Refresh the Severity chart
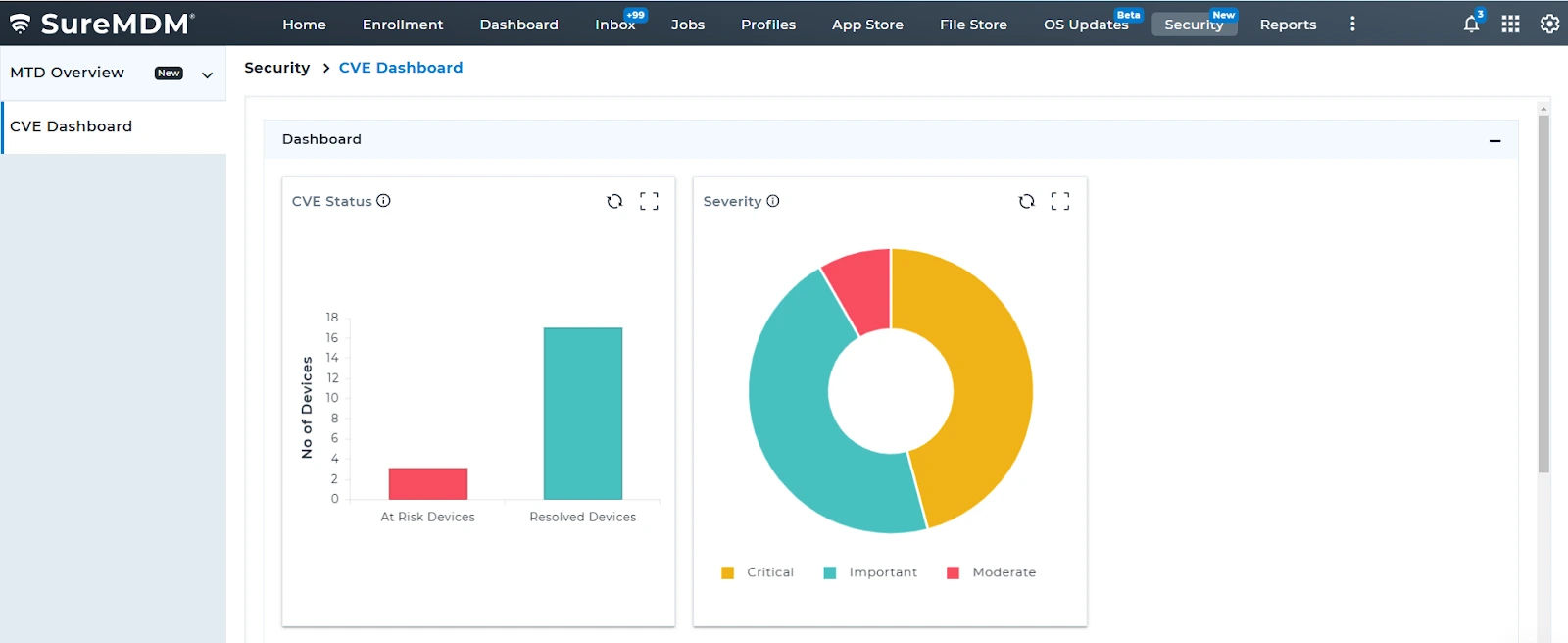The image size is (1568, 643). (1026, 201)
